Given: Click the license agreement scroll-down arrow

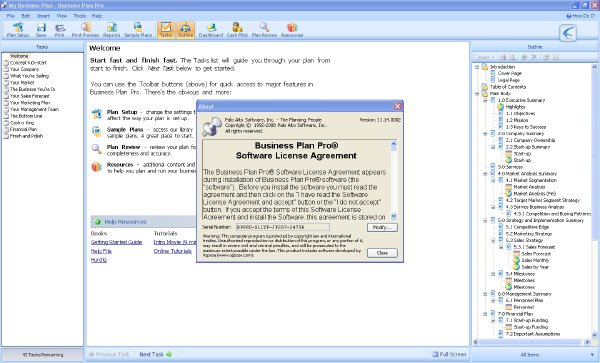Looking at the screenshot, I should 394,216.
